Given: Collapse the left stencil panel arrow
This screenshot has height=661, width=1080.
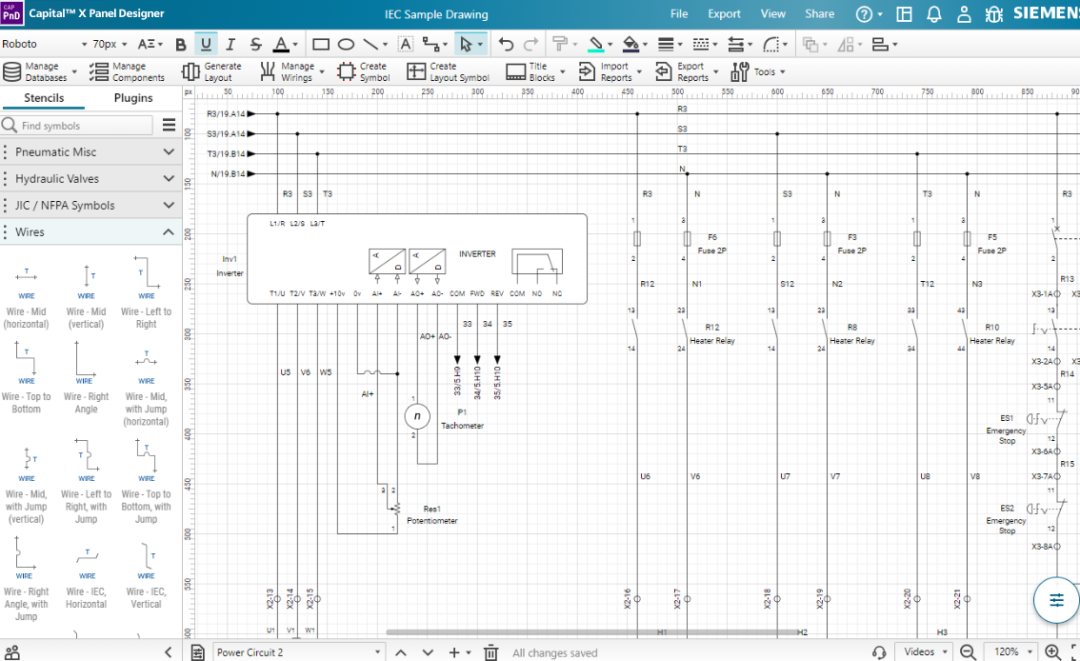Looking at the screenshot, I should coord(168,652).
